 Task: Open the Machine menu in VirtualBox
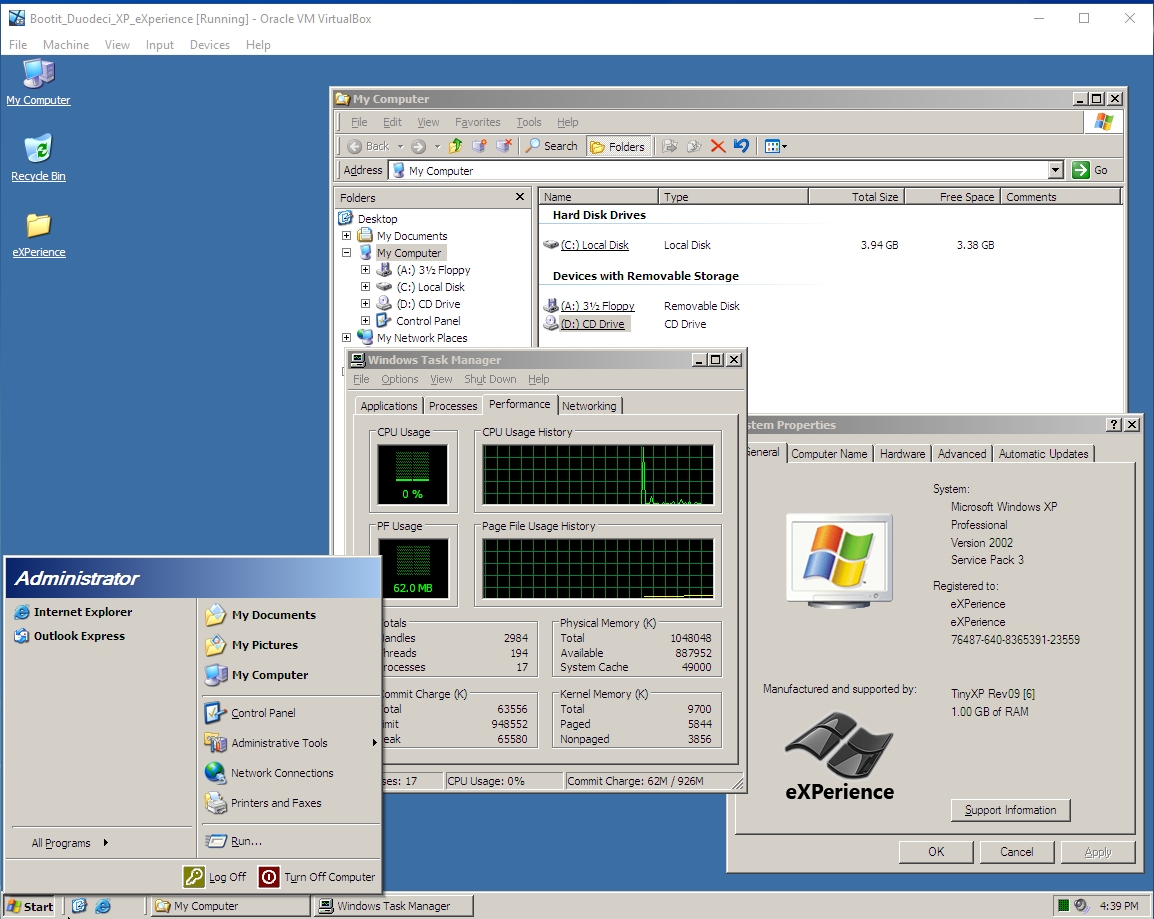pos(66,45)
